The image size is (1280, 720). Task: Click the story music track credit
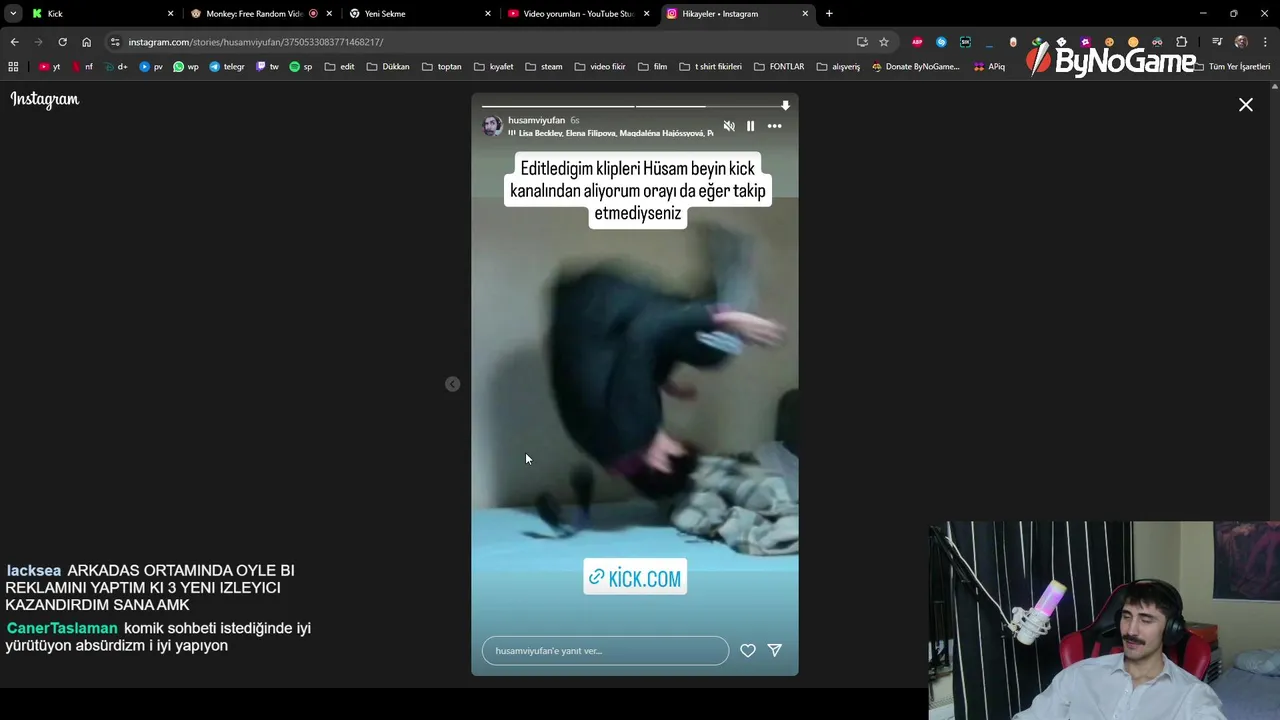tap(611, 133)
